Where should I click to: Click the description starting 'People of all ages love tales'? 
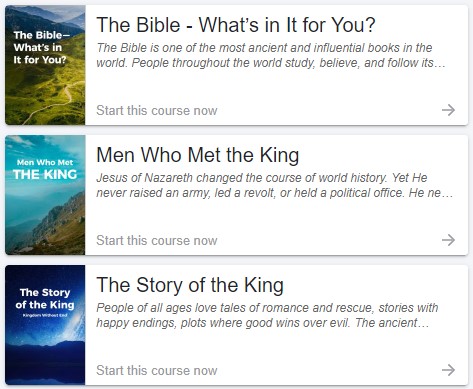[267, 315]
